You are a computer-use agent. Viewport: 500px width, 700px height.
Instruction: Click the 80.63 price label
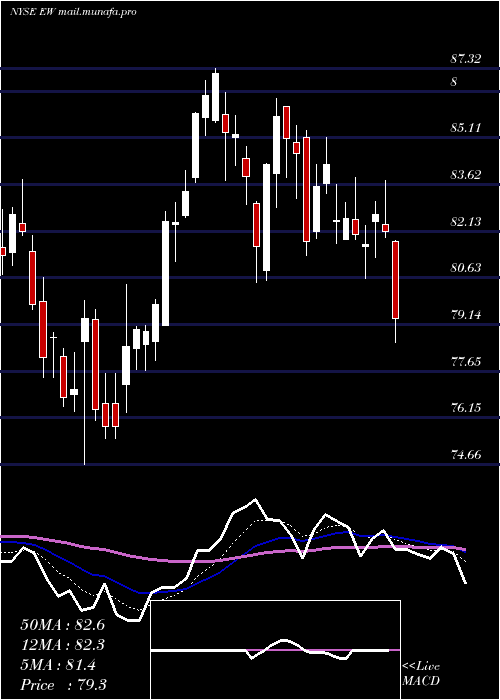pos(466,268)
